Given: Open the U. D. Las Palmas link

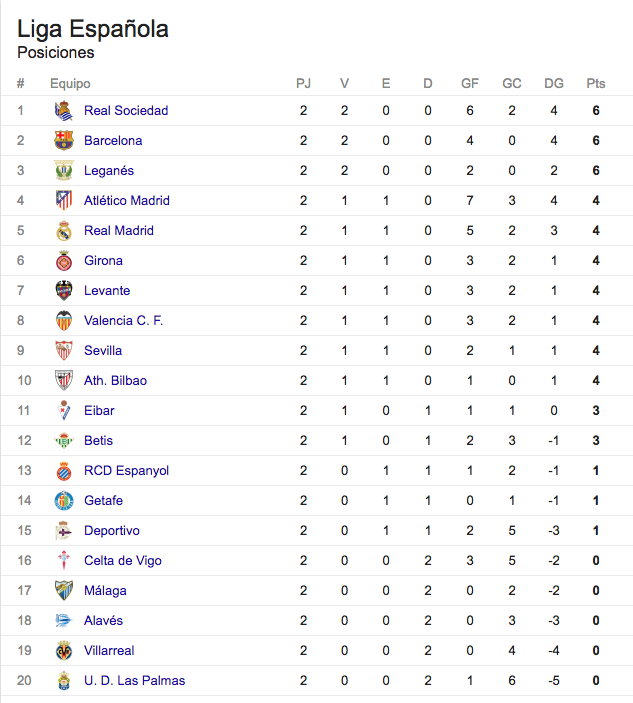Looking at the screenshot, I should tap(134, 681).
